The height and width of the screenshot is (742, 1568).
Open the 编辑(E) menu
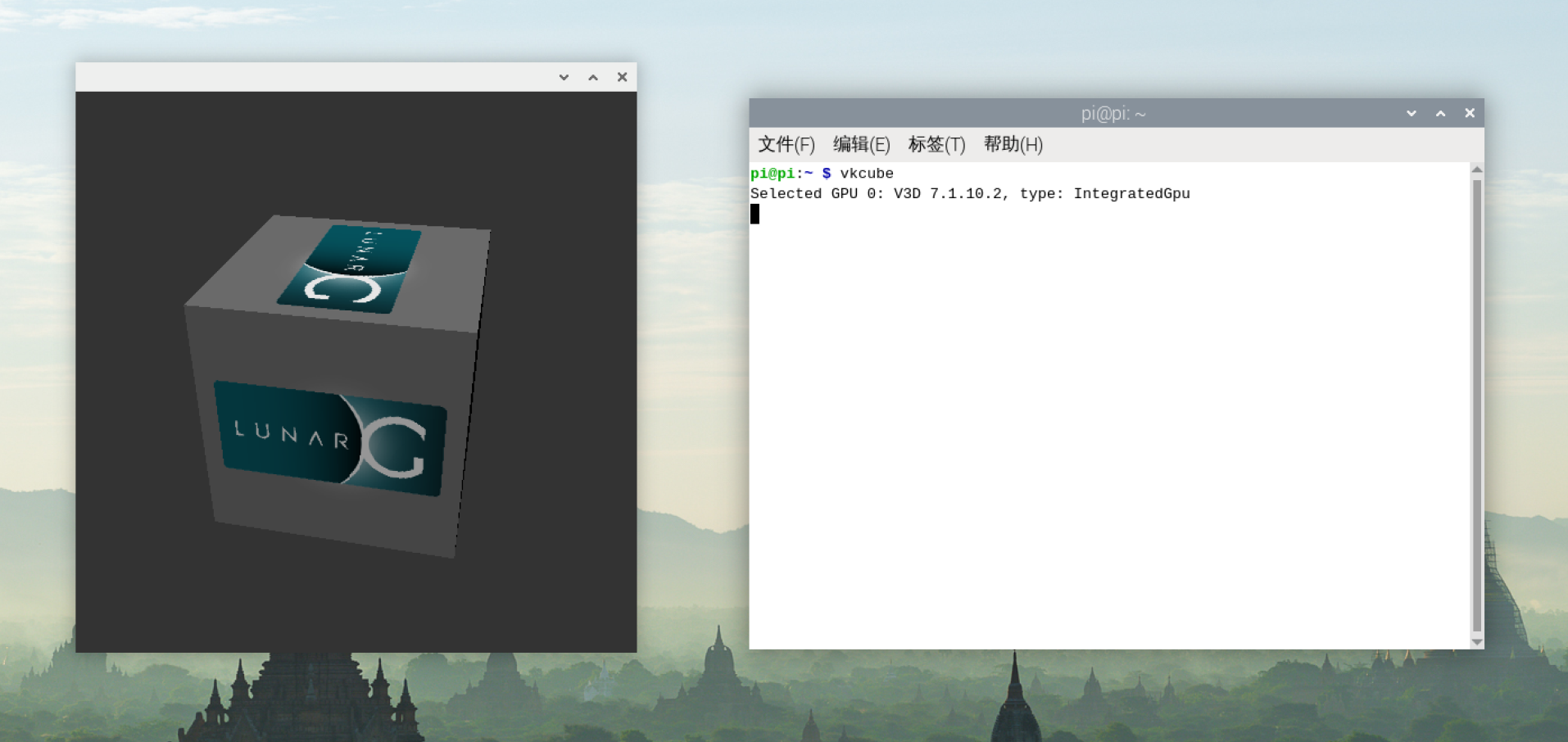point(861,145)
